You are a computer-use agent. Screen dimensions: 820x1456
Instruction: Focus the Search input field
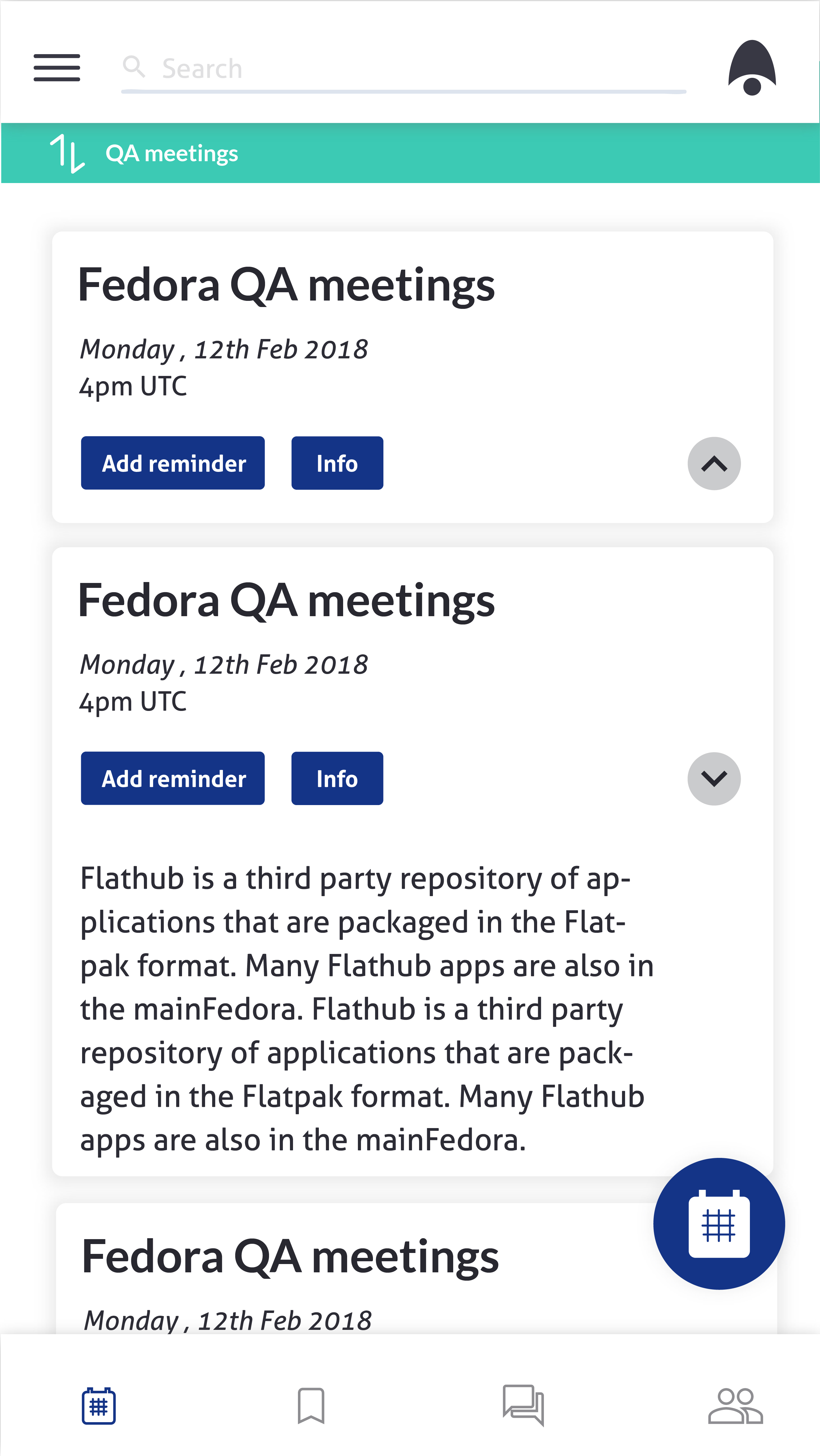click(x=404, y=69)
